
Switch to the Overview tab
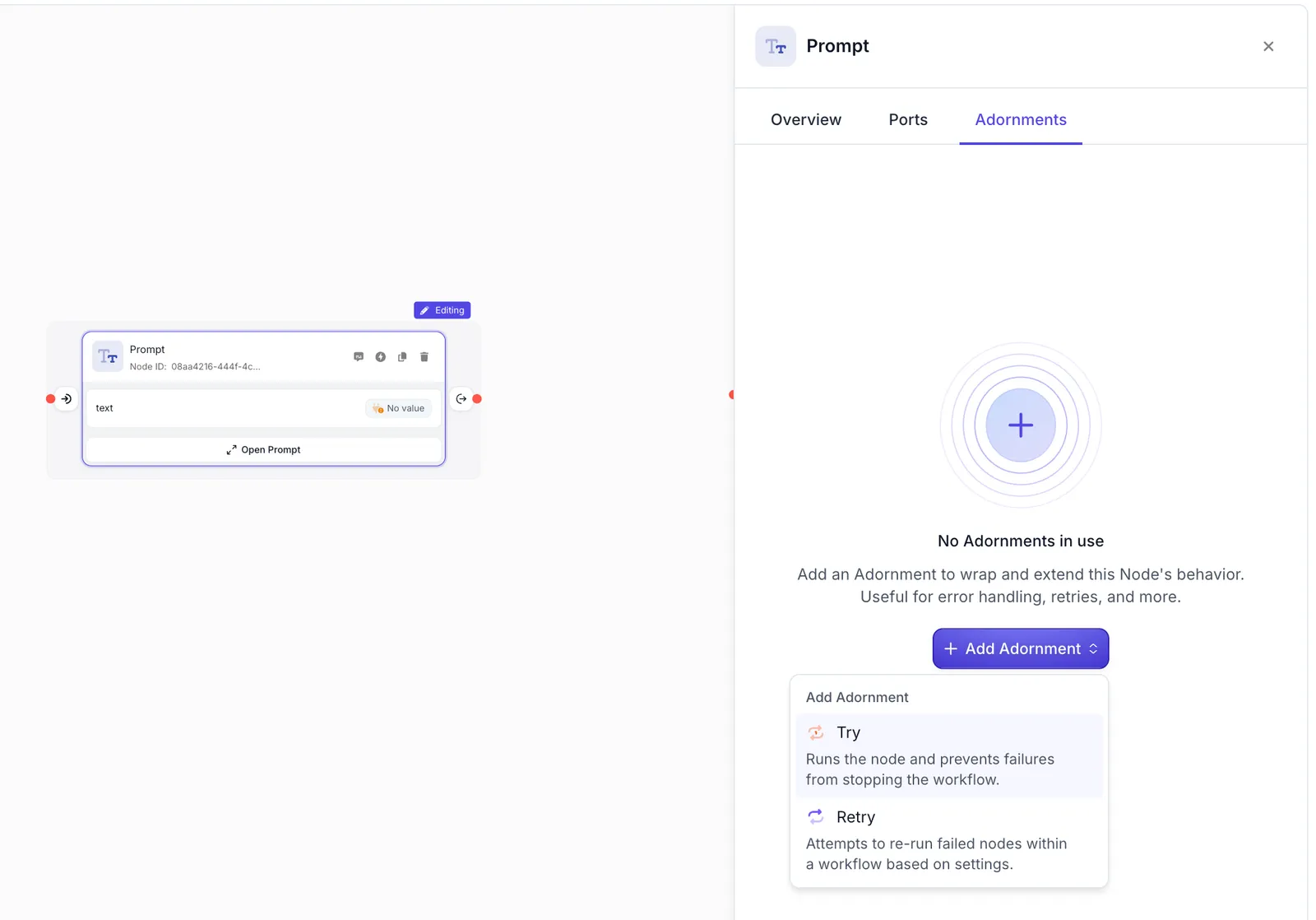tap(806, 119)
